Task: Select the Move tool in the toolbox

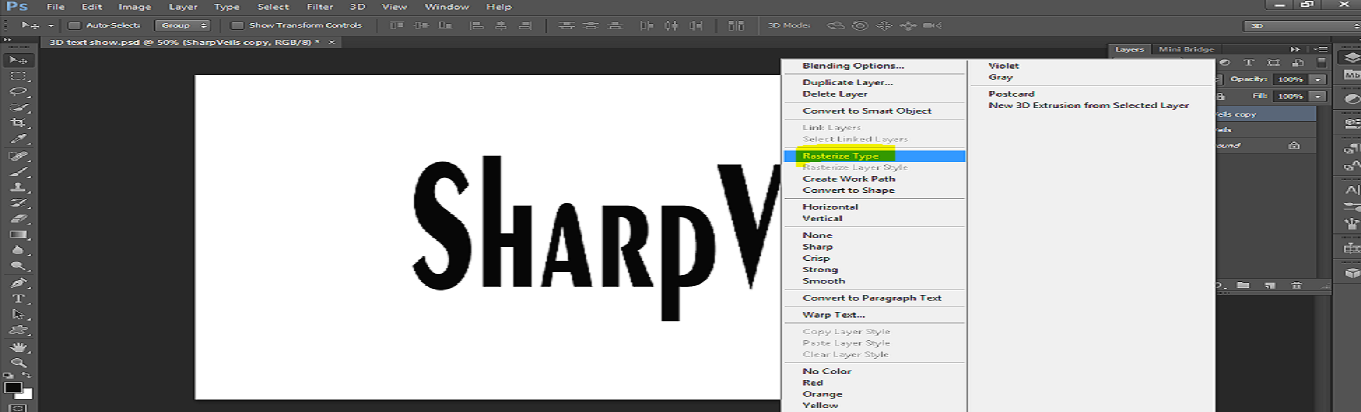Action: click(18, 60)
